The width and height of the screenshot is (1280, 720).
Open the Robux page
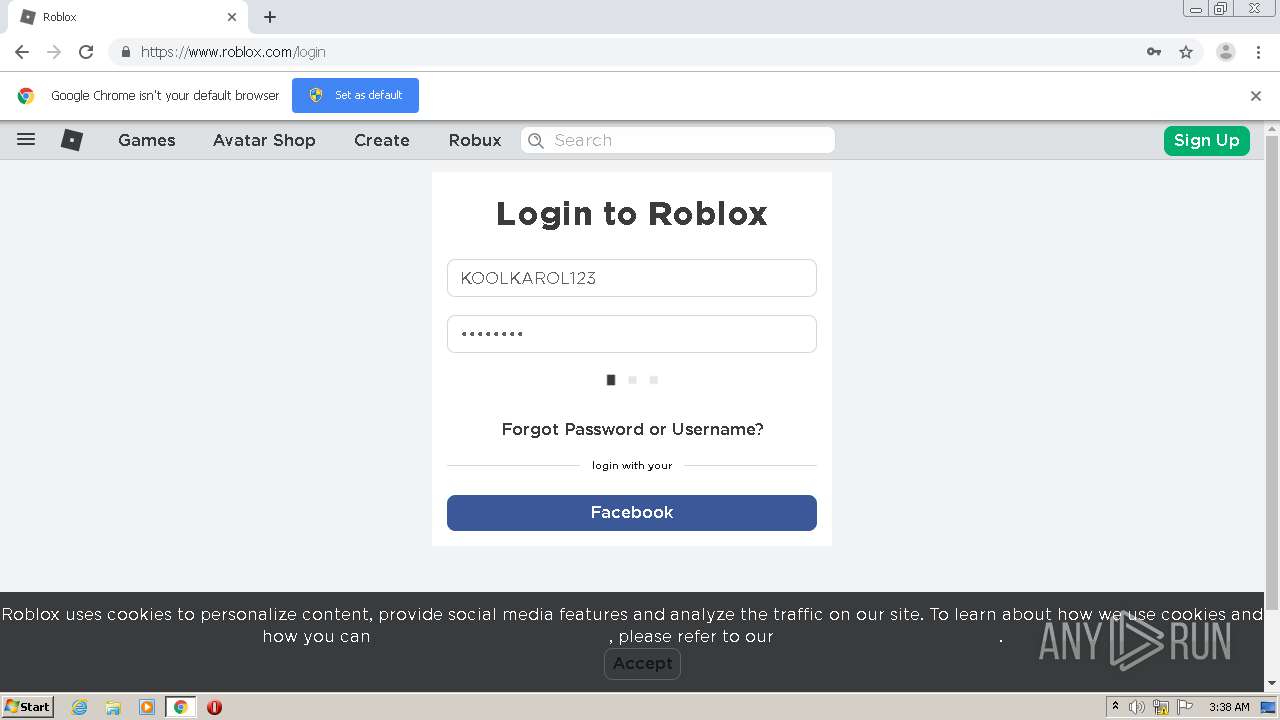(475, 140)
